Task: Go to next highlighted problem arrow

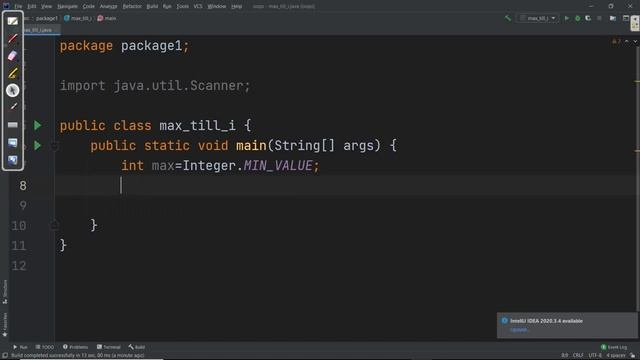Action: [x=635, y=41]
